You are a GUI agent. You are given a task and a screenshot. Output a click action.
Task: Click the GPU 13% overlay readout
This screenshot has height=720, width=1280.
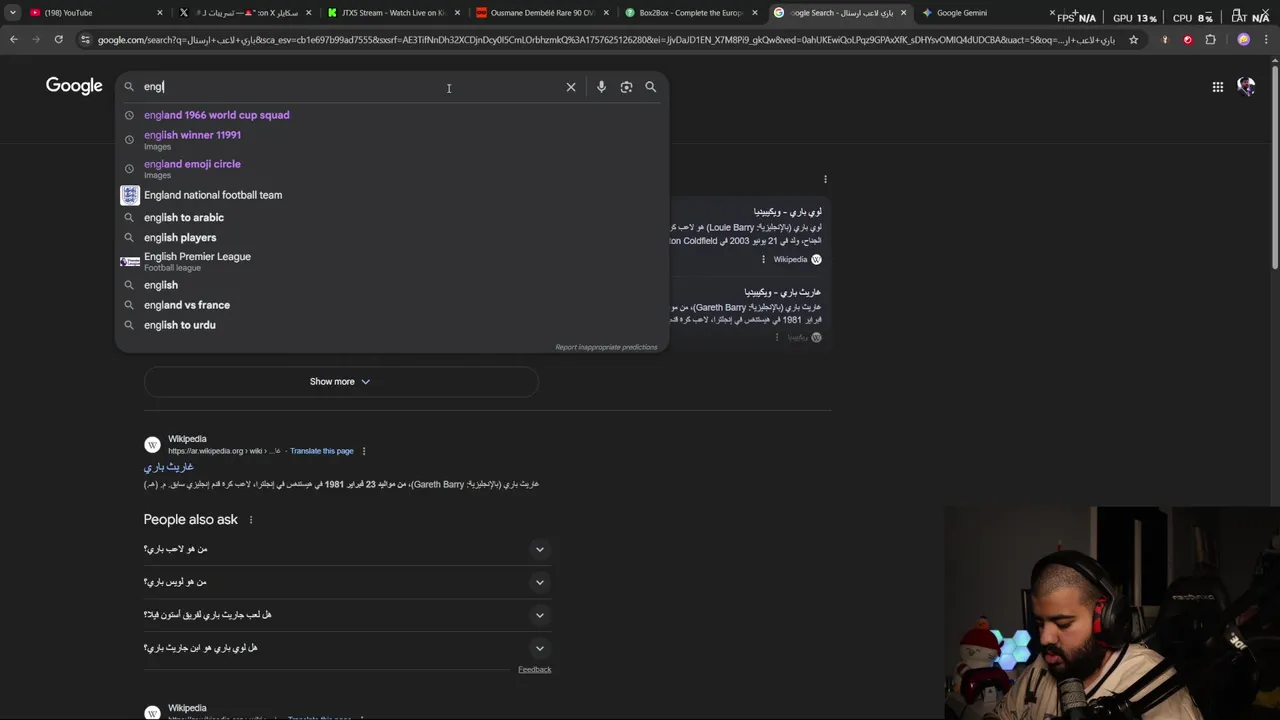(x=1135, y=18)
